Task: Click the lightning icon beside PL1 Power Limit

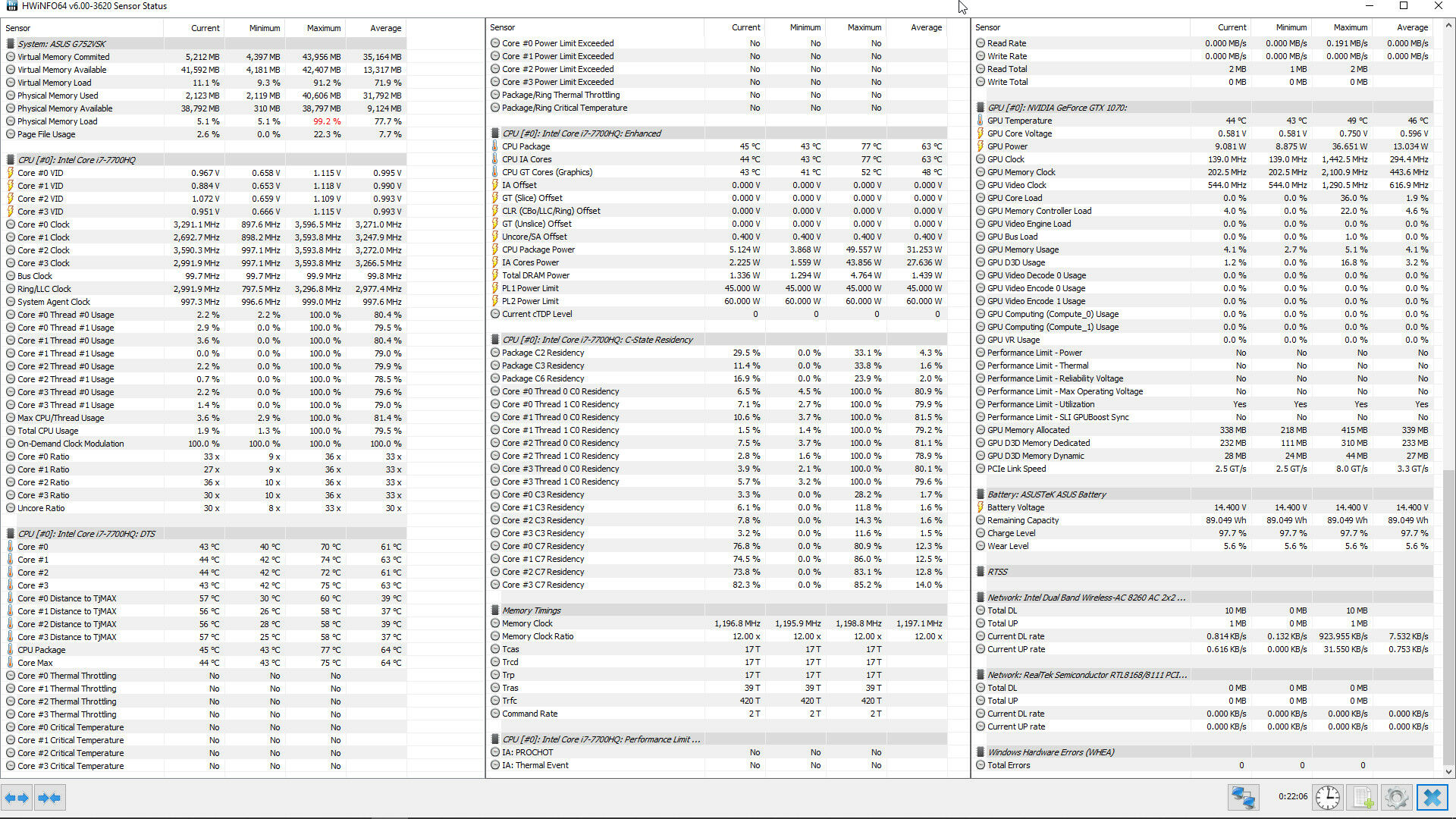Action: (495, 288)
